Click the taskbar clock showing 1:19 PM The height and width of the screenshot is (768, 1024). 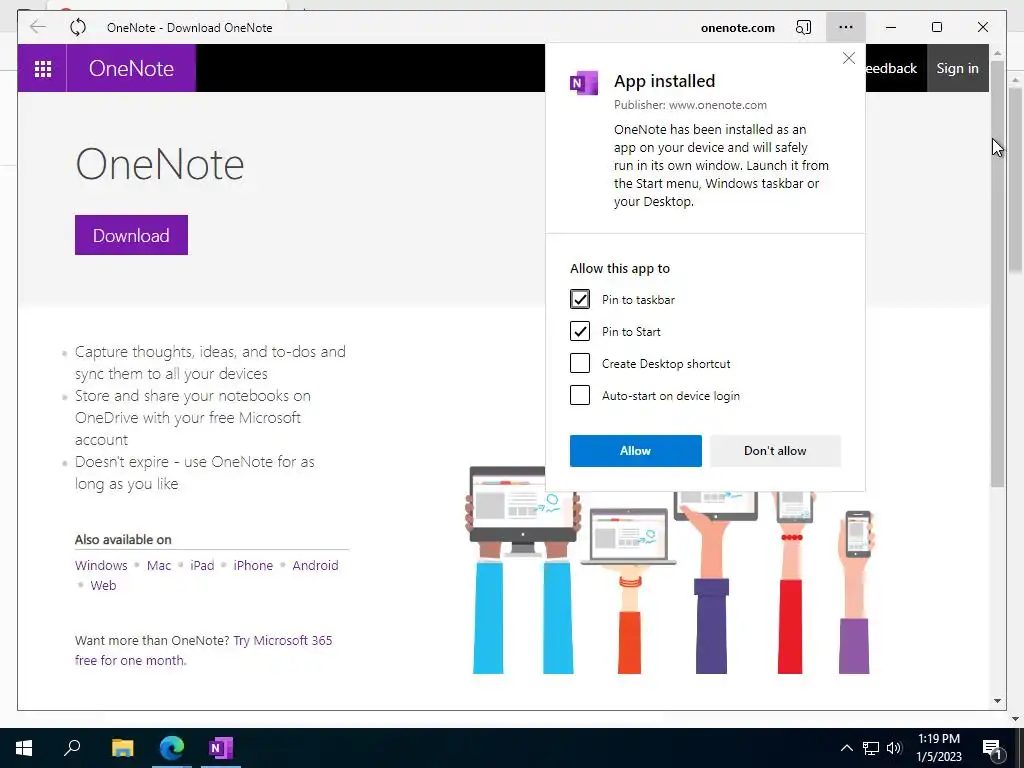(x=939, y=748)
